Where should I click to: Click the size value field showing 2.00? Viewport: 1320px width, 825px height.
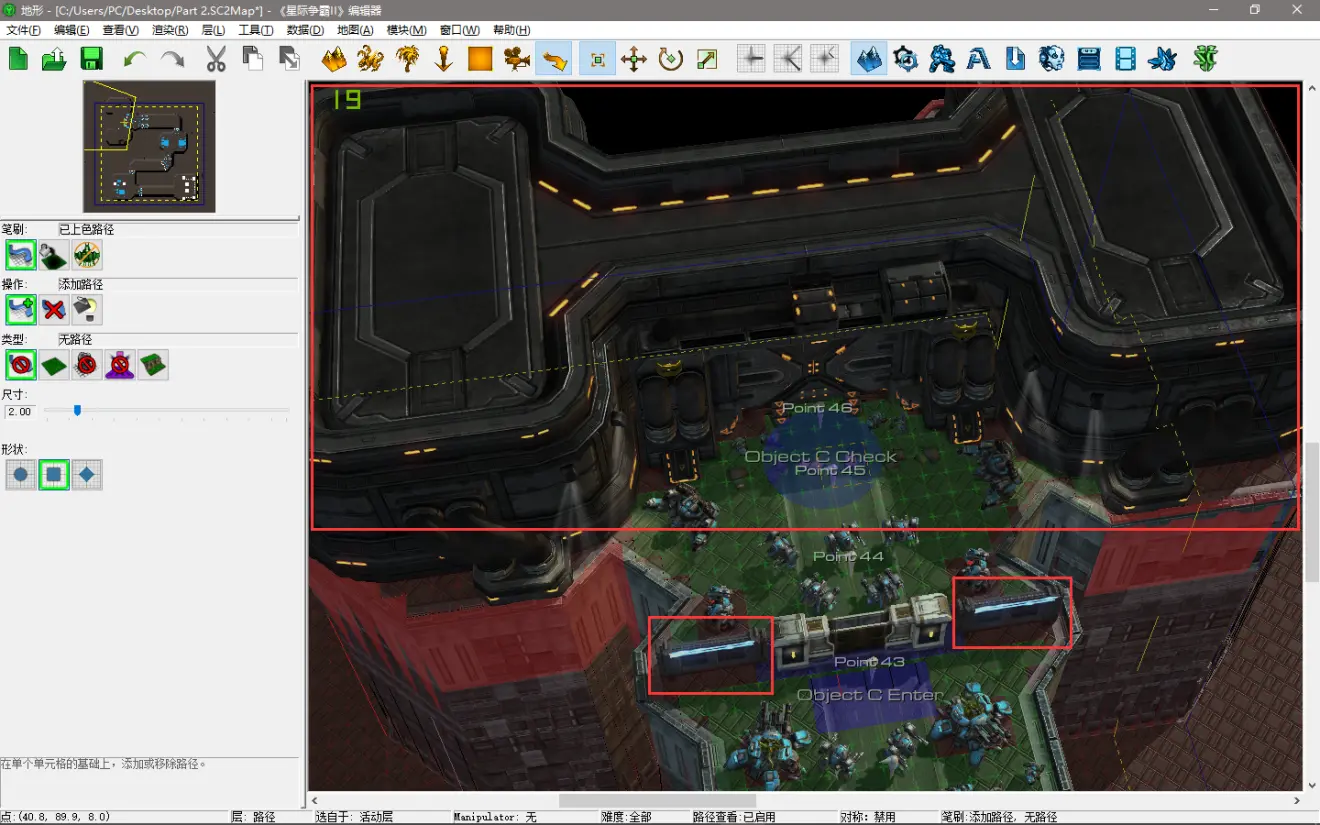20,412
